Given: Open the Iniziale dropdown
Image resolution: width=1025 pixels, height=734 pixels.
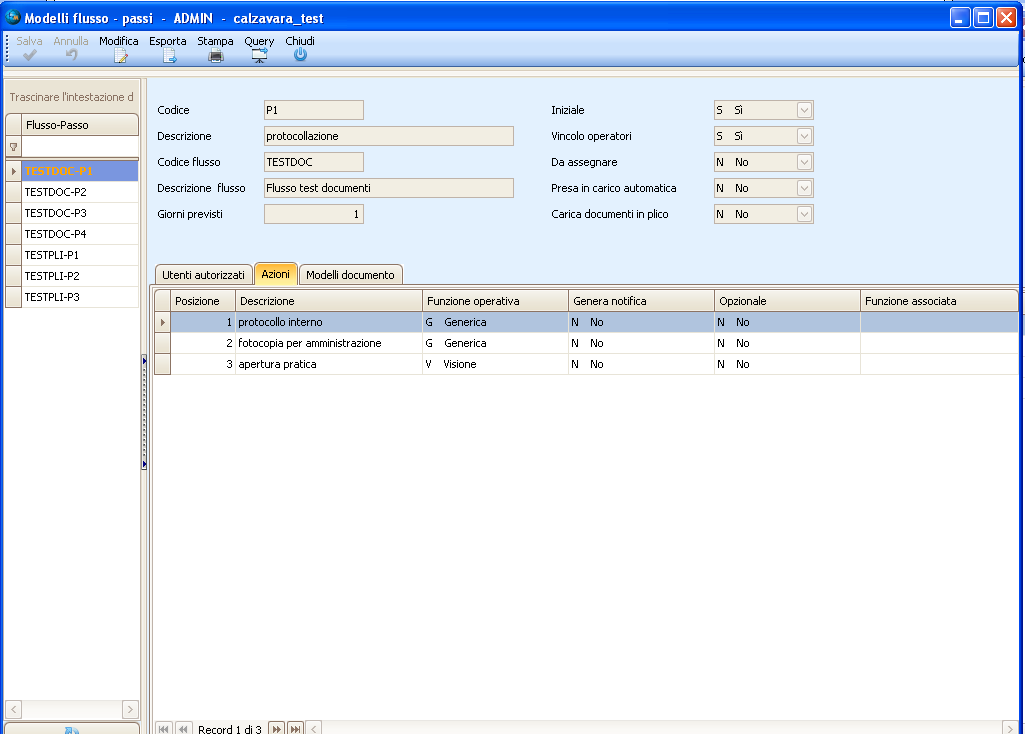Looking at the screenshot, I should coord(804,110).
